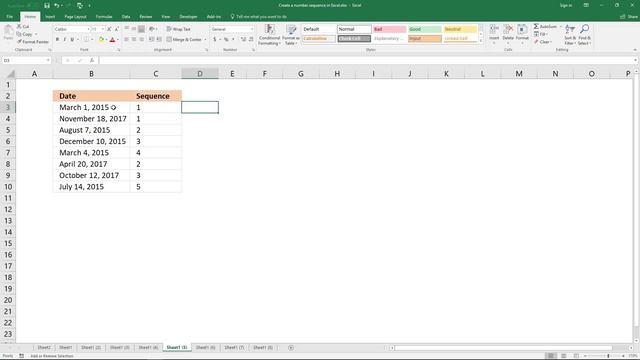Click the Borders icon in Font group
The image size is (640, 360).
[x=86, y=40]
